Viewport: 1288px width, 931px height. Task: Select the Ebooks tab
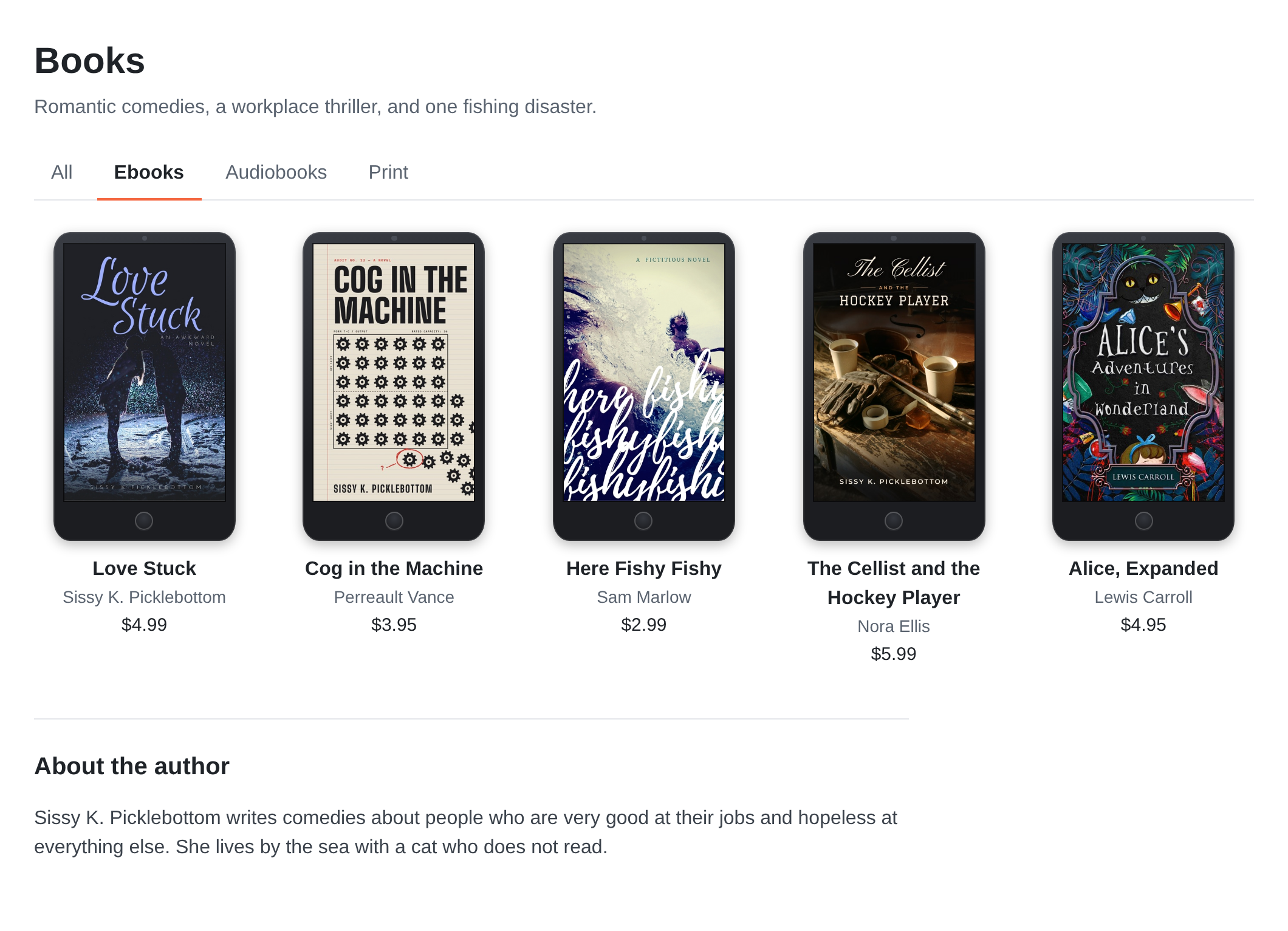coord(149,173)
